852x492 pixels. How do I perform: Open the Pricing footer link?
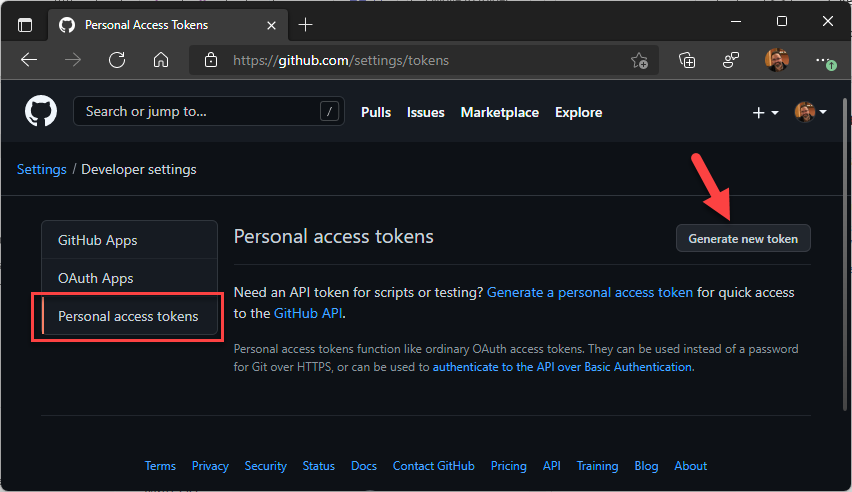click(509, 466)
